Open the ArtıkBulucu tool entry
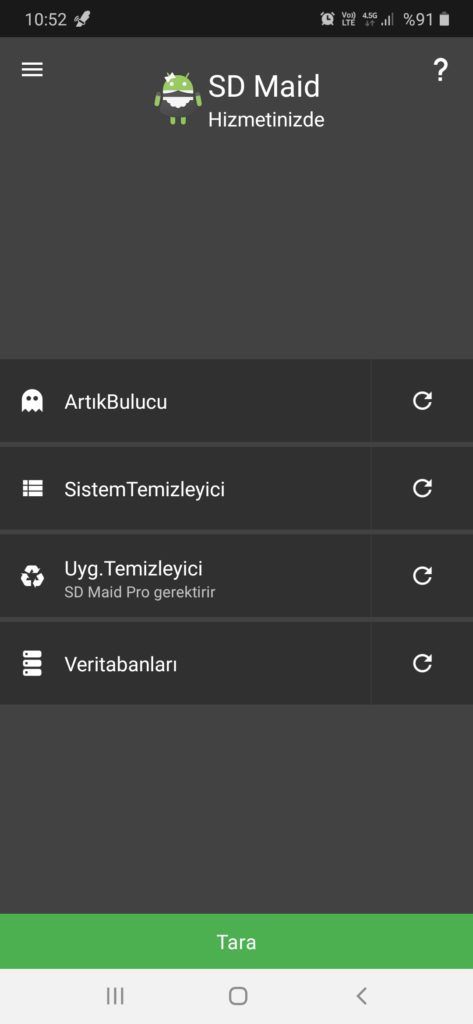The width and height of the screenshot is (473, 1024). (186, 400)
